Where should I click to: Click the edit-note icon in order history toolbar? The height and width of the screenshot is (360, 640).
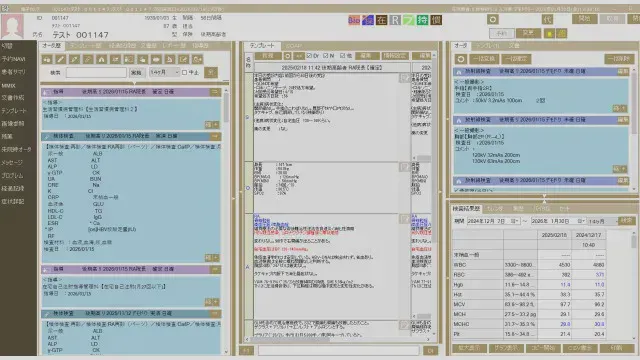click(184, 60)
